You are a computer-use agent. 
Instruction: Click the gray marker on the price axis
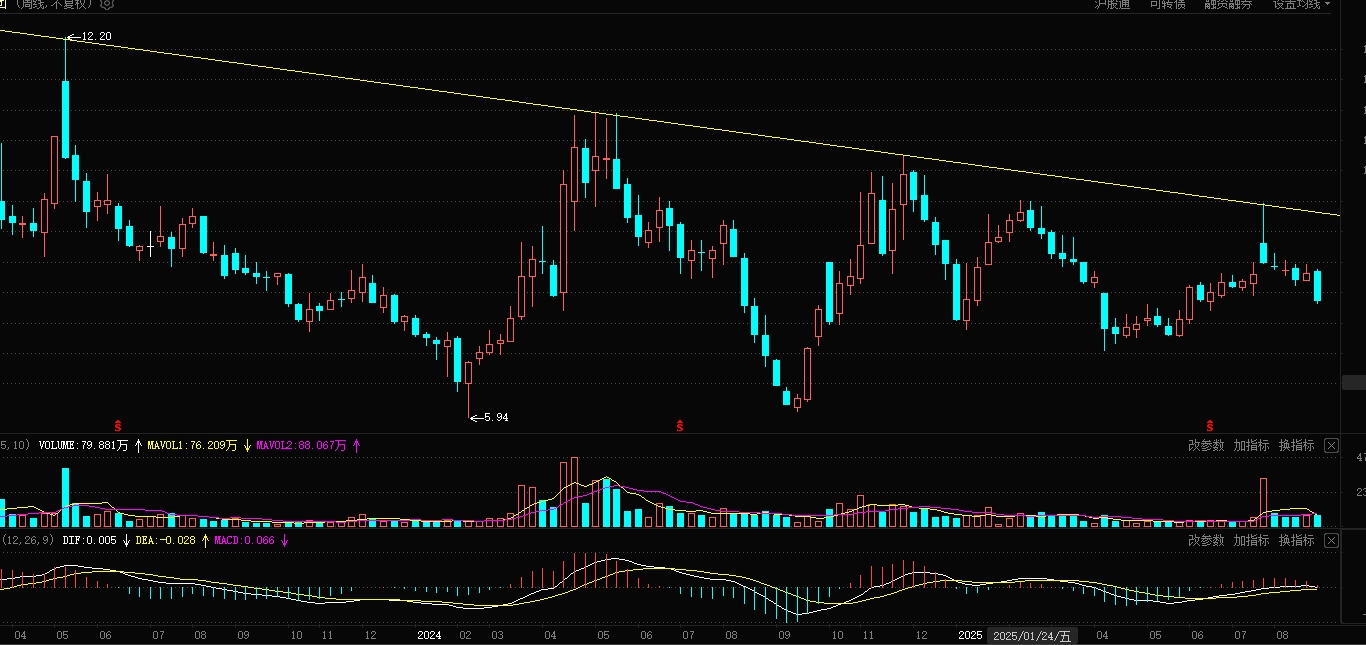(1353, 382)
